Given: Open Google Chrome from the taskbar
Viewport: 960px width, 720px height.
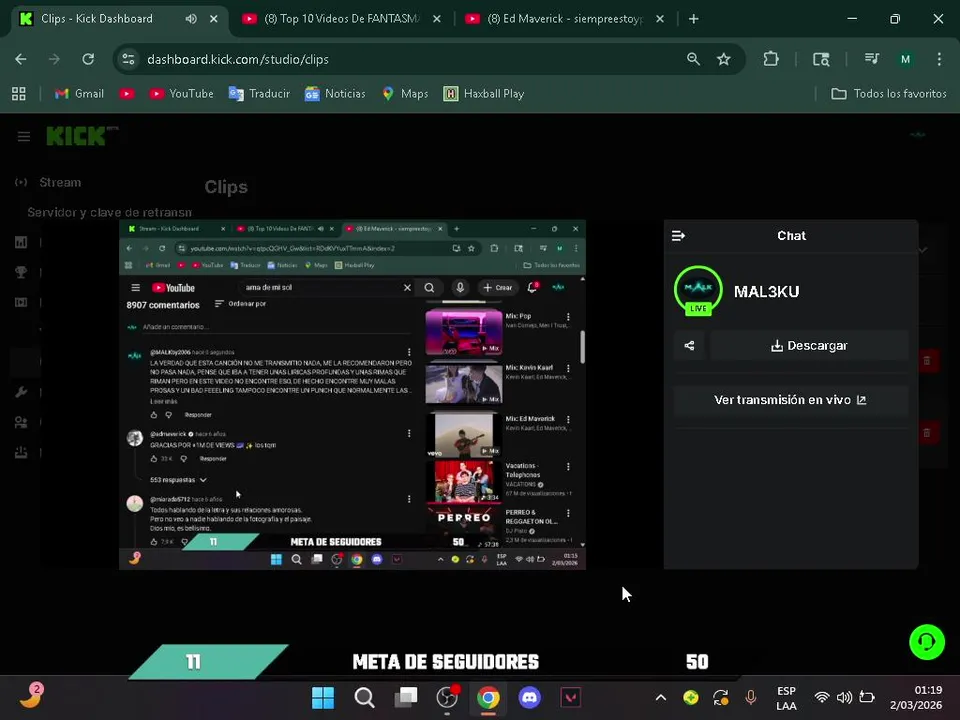Looking at the screenshot, I should coord(488,697).
